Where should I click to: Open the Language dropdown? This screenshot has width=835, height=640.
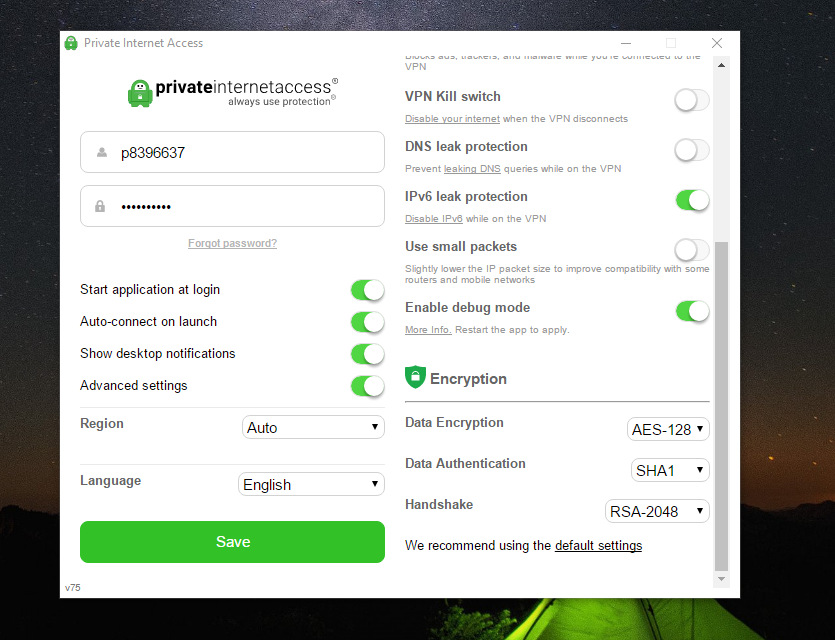click(311, 485)
